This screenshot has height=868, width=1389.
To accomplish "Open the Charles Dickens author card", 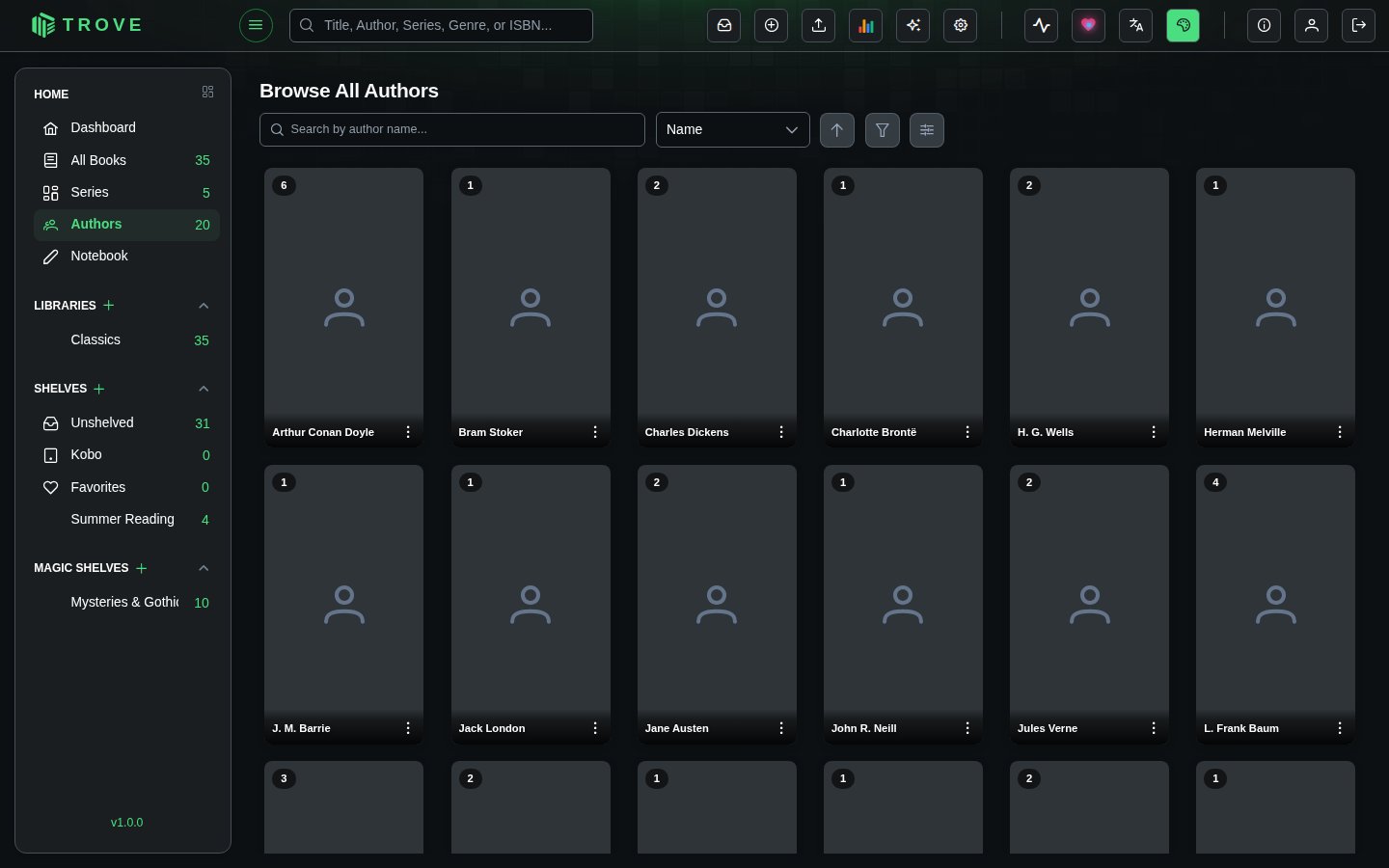I will tap(717, 308).
